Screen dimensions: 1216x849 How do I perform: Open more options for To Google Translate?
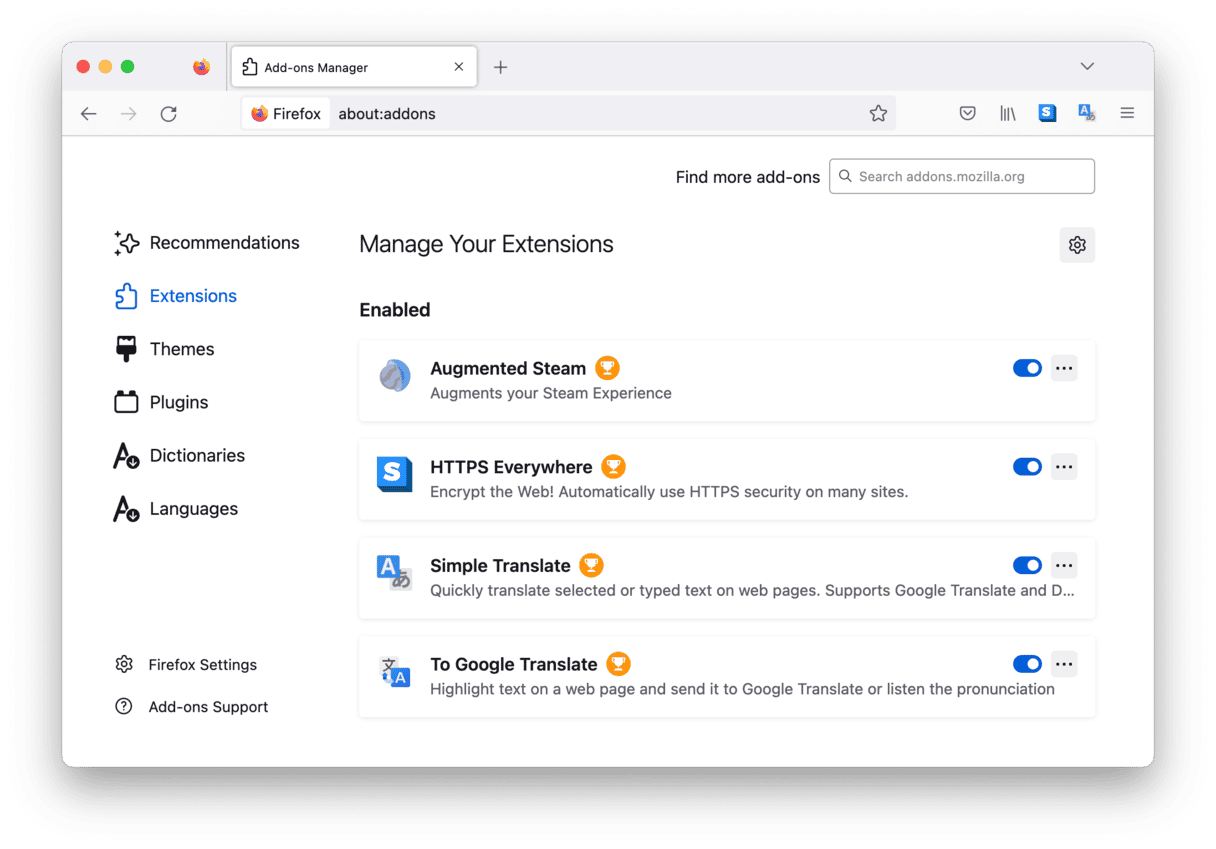[x=1064, y=664]
